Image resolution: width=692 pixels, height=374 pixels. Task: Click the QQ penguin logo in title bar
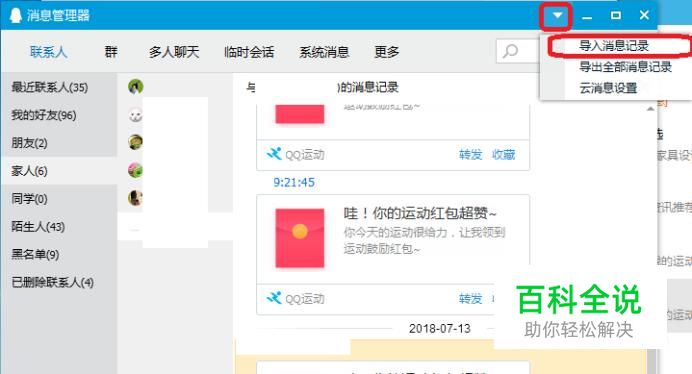(16, 15)
